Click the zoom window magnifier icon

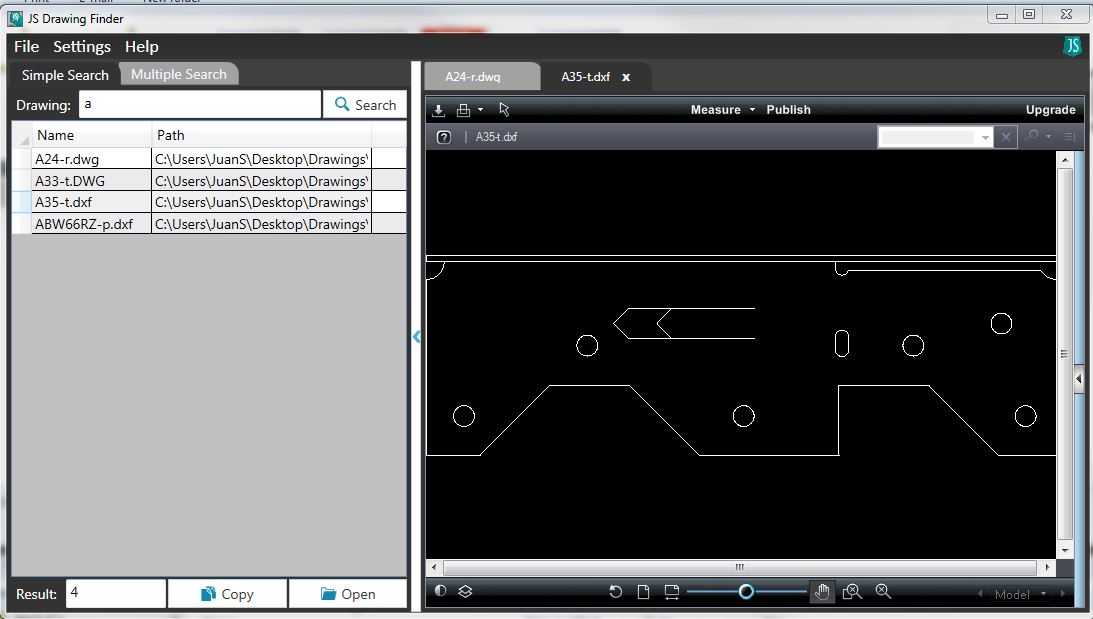pyautogui.click(x=852, y=592)
